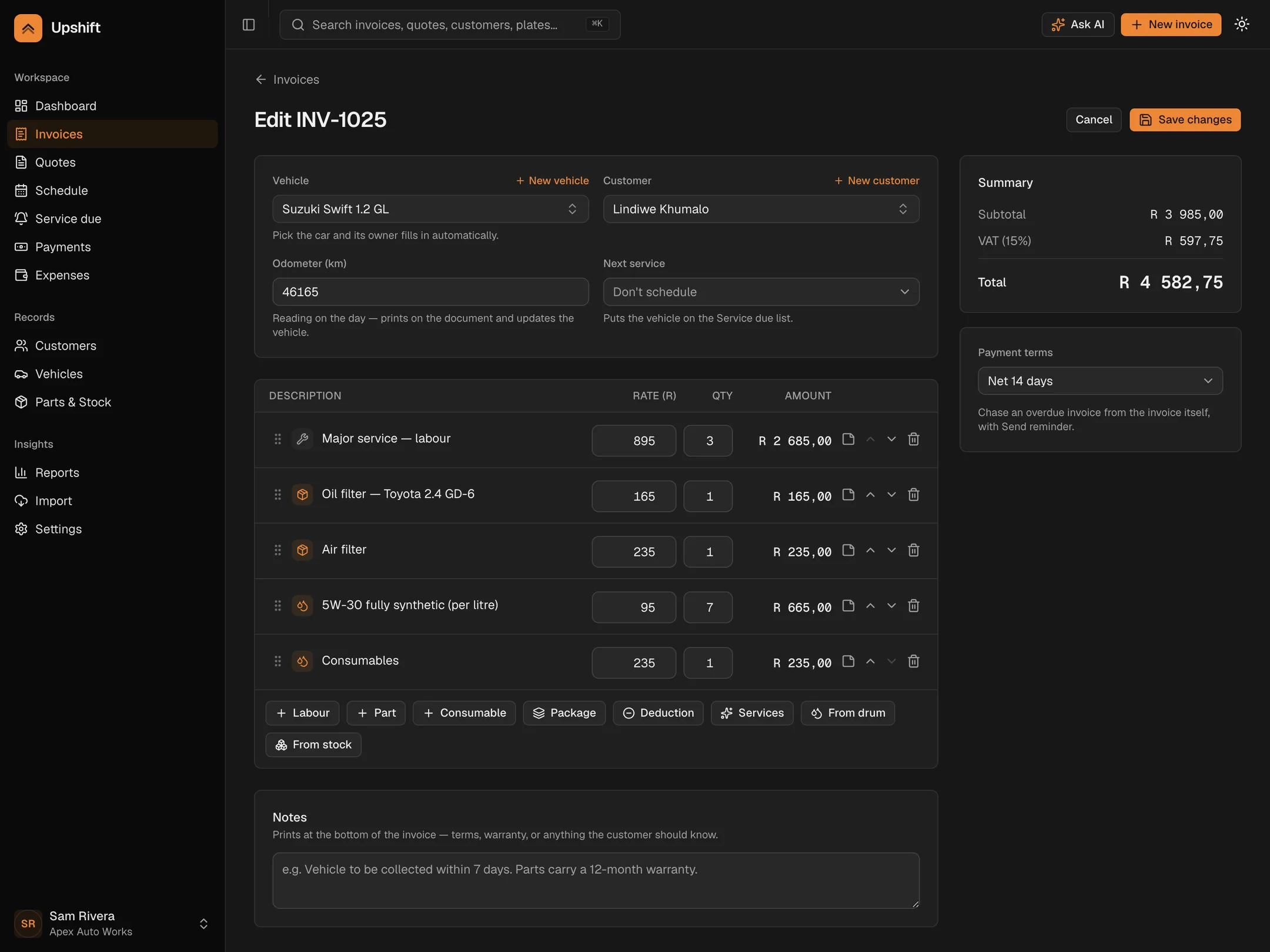The image size is (1270, 952).
Task: Add a Labour line
Action: tap(302, 713)
